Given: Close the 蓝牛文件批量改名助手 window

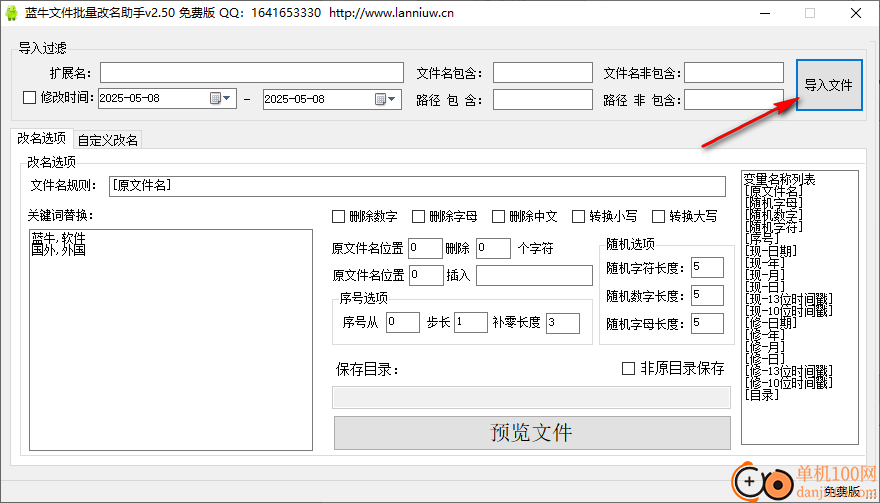Looking at the screenshot, I should click(855, 13).
